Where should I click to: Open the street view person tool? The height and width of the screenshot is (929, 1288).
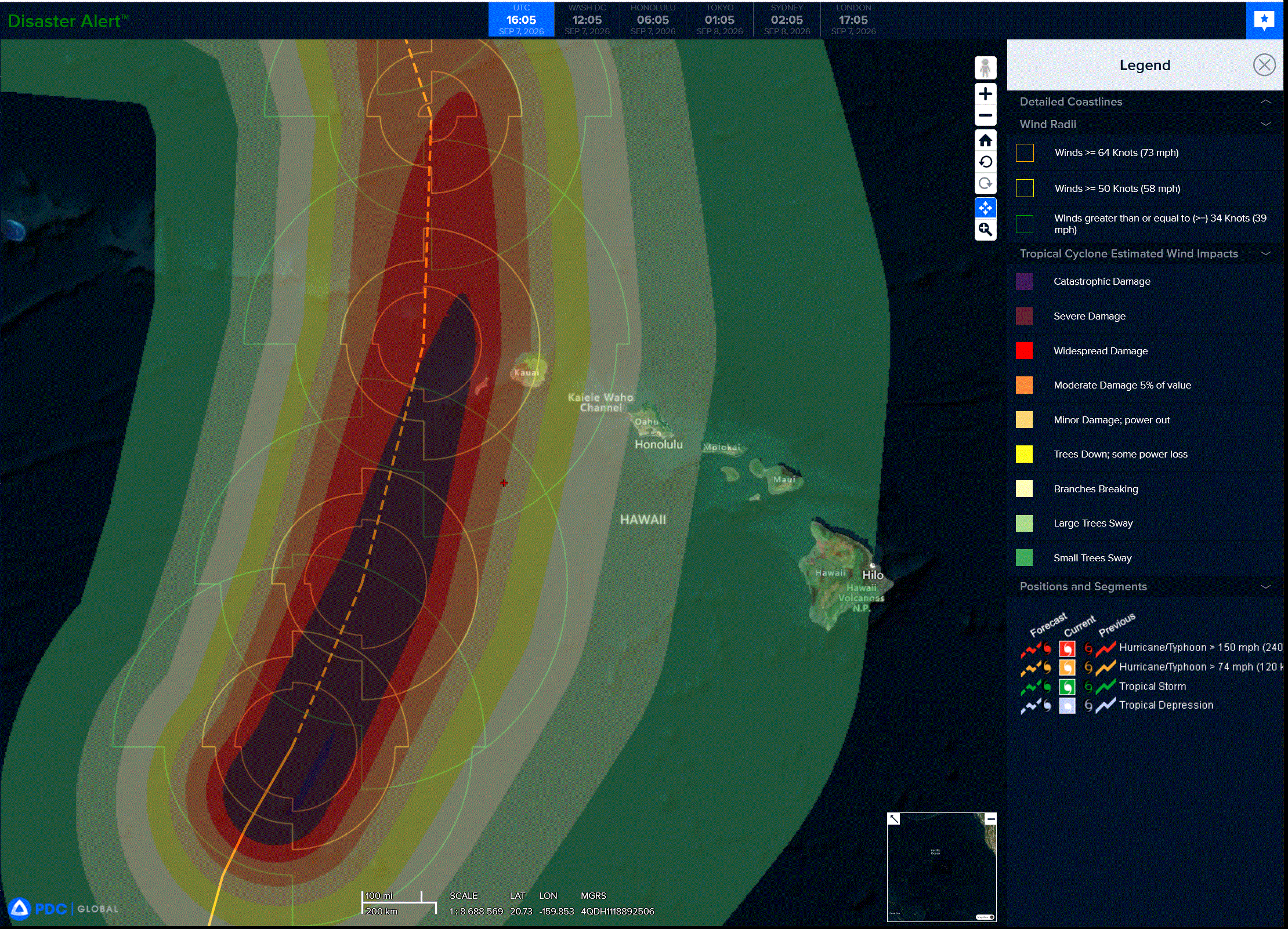[985, 68]
